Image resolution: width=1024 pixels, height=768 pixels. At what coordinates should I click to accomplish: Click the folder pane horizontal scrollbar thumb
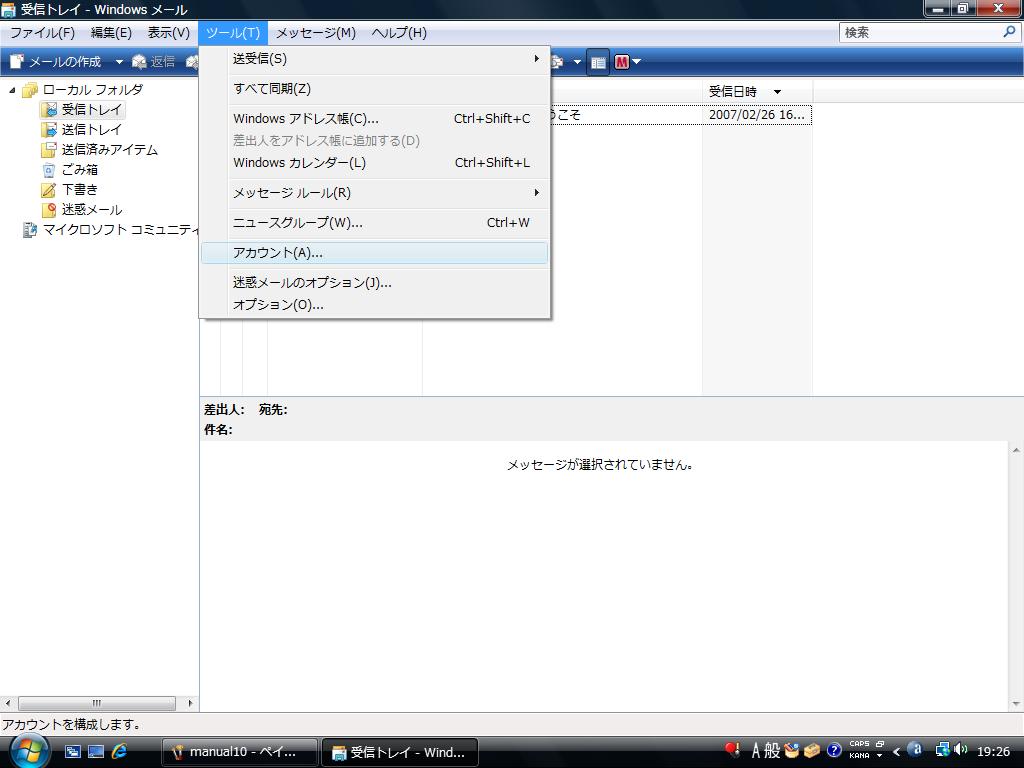(97, 703)
